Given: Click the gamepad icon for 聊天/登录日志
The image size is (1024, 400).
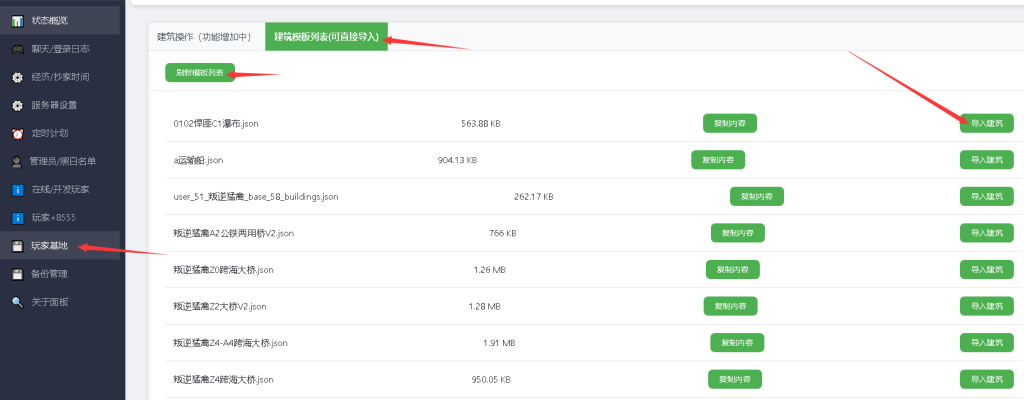Looking at the screenshot, I should pos(17,49).
